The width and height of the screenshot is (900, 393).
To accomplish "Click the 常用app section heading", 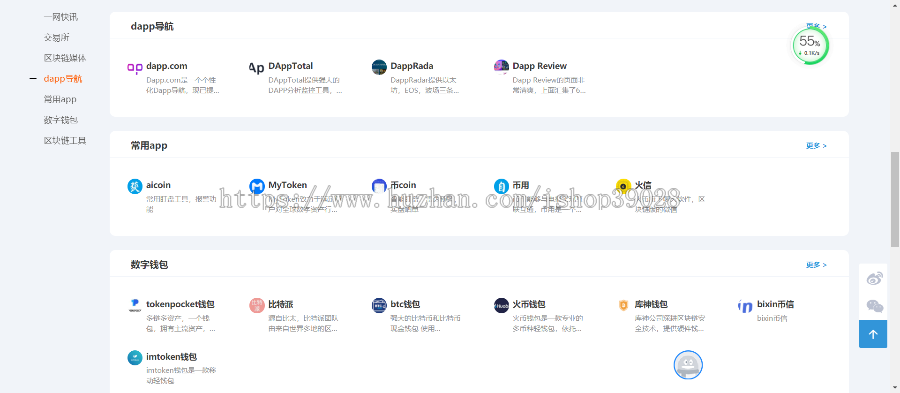I will 149,146.
